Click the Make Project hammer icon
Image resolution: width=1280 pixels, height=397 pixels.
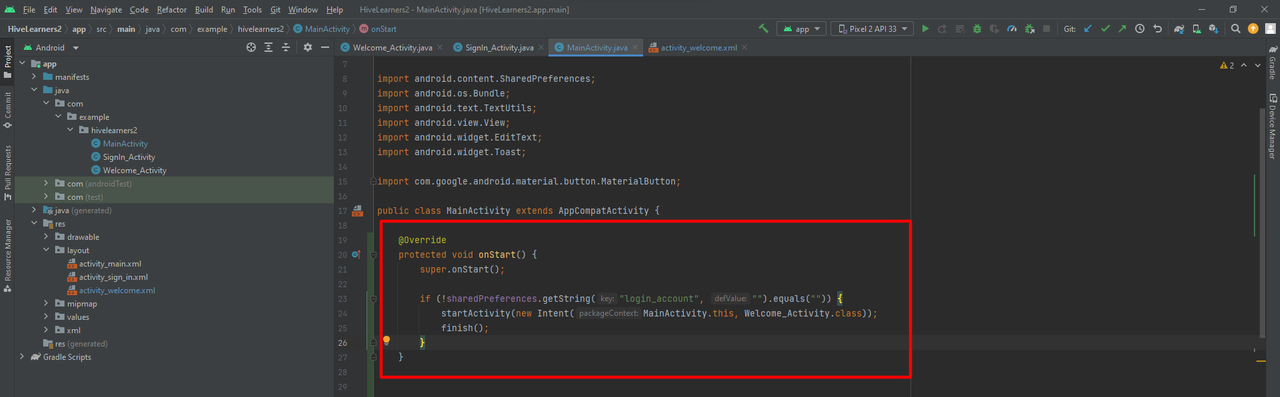[764, 29]
